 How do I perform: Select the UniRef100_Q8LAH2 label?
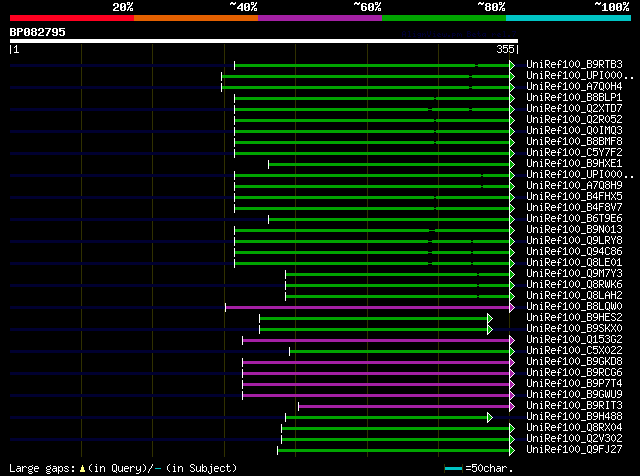coord(574,296)
